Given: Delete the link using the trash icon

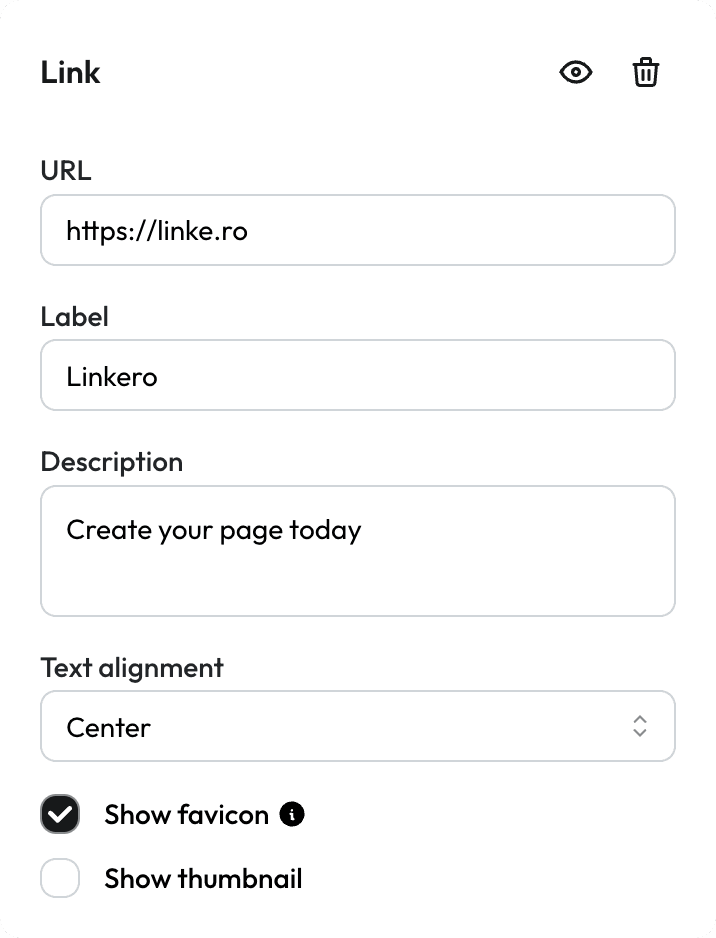Looking at the screenshot, I should tap(646, 73).
